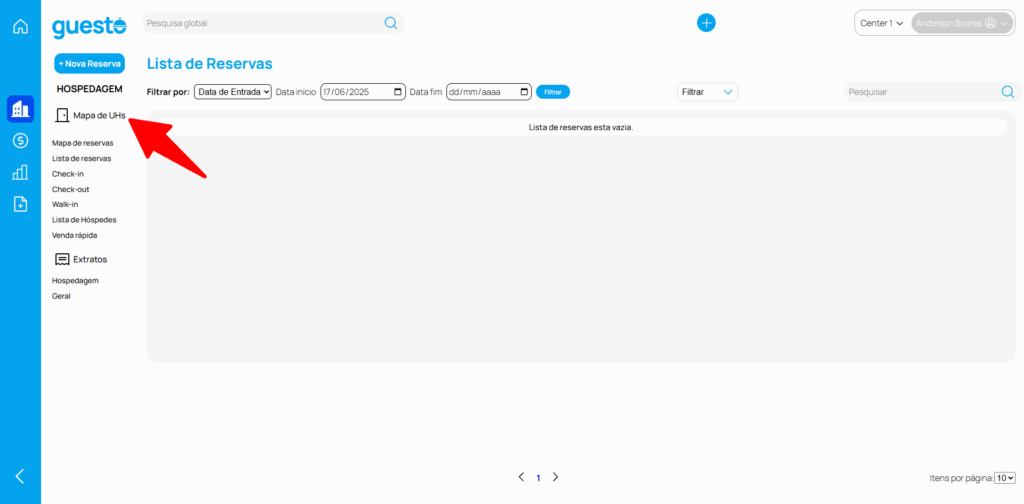Collapse sidebar with the left chevron

pos(20,476)
